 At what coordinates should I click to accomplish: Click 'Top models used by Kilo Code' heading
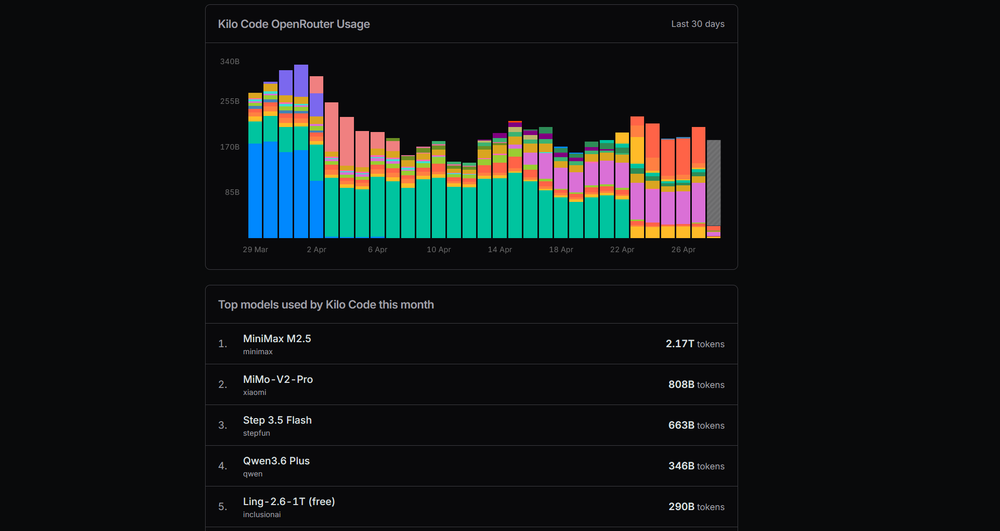tap(326, 305)
